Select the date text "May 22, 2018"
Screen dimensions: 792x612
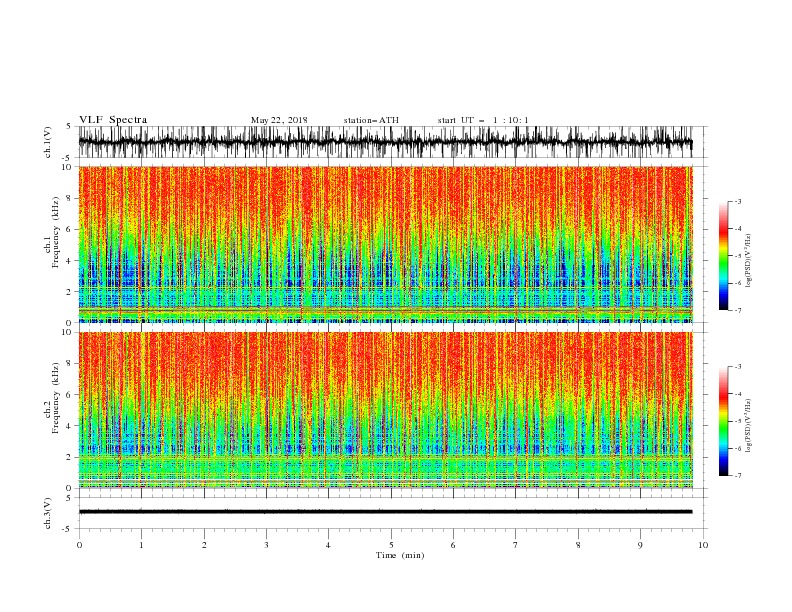point(279,120)
